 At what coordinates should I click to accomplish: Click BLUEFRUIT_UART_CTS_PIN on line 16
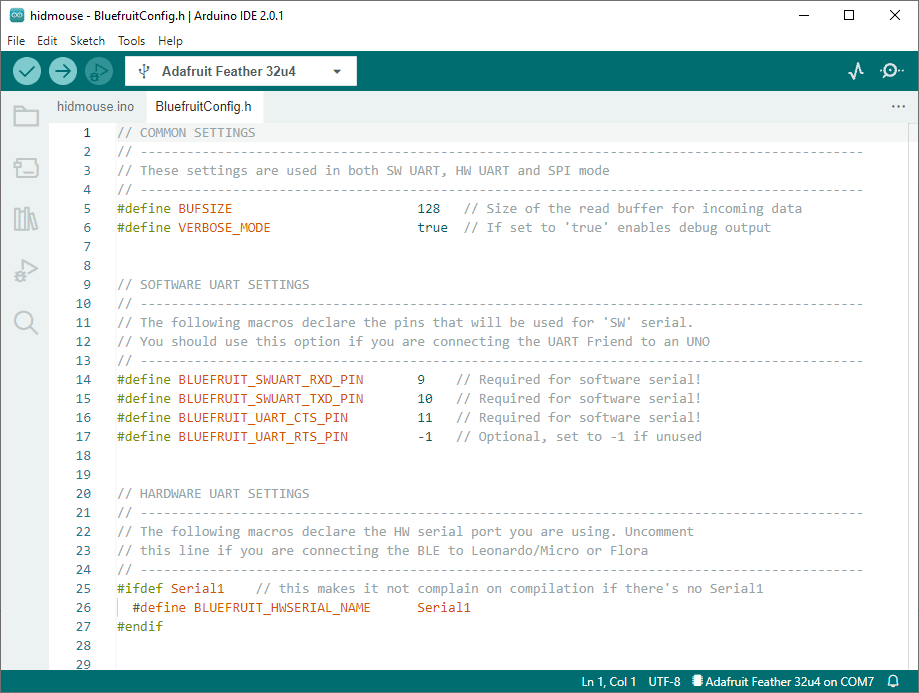click(x=263, y=417)
